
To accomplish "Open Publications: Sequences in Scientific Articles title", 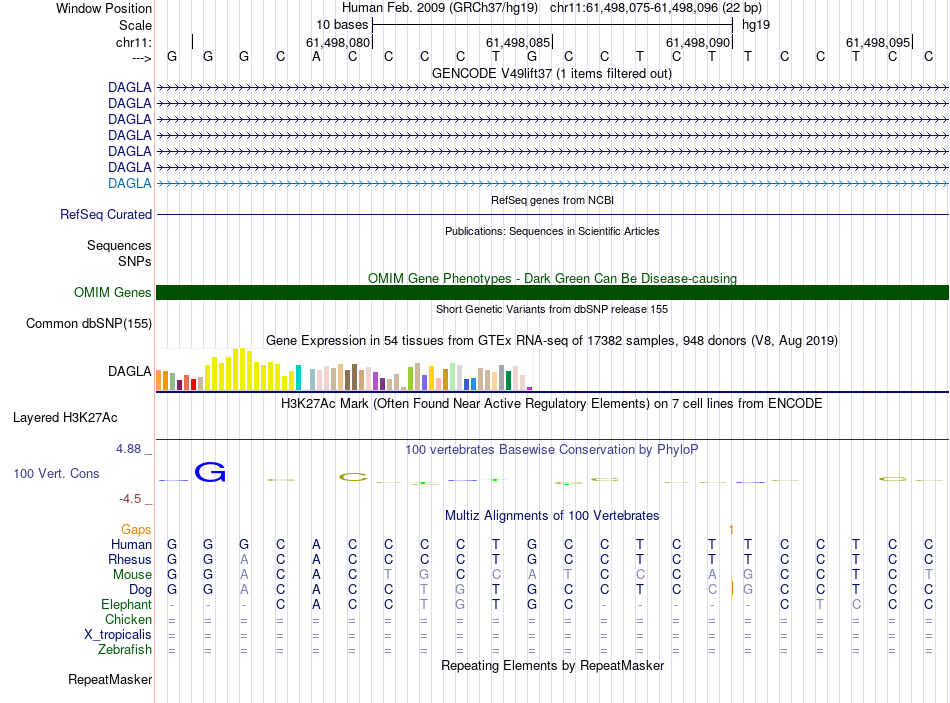I will 552,231.
